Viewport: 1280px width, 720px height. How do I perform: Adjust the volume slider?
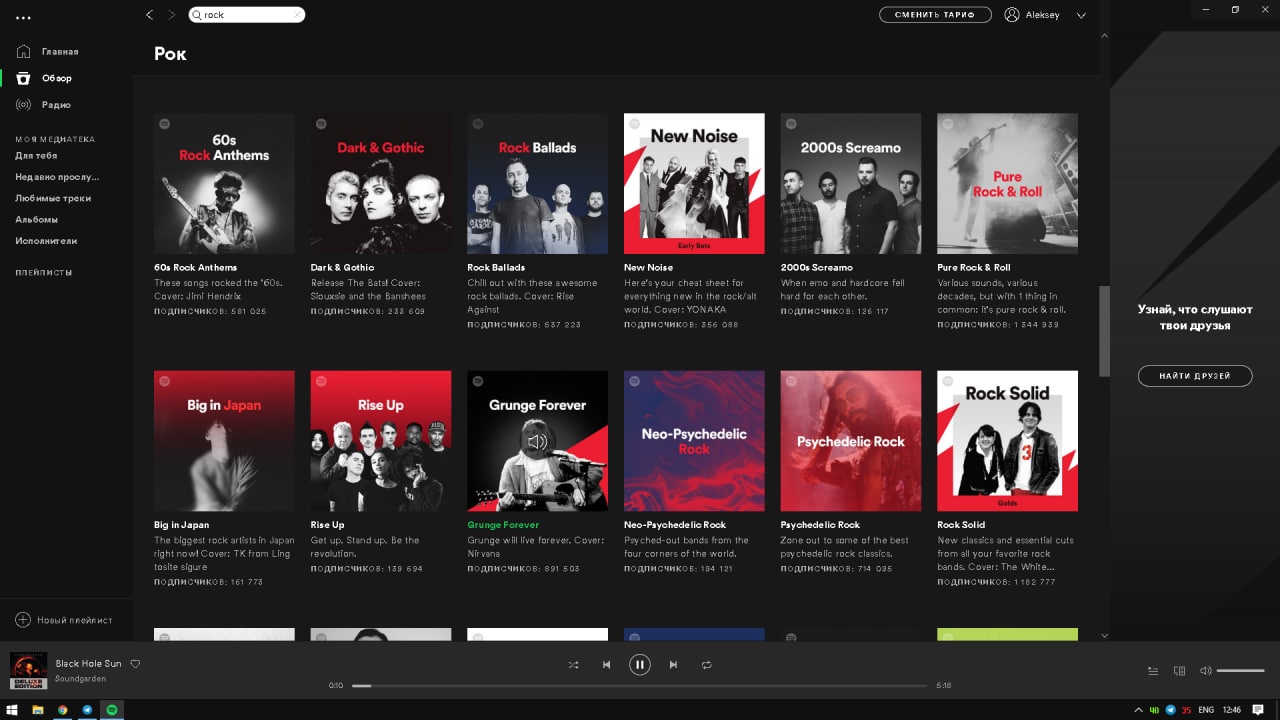(1241, 671)
